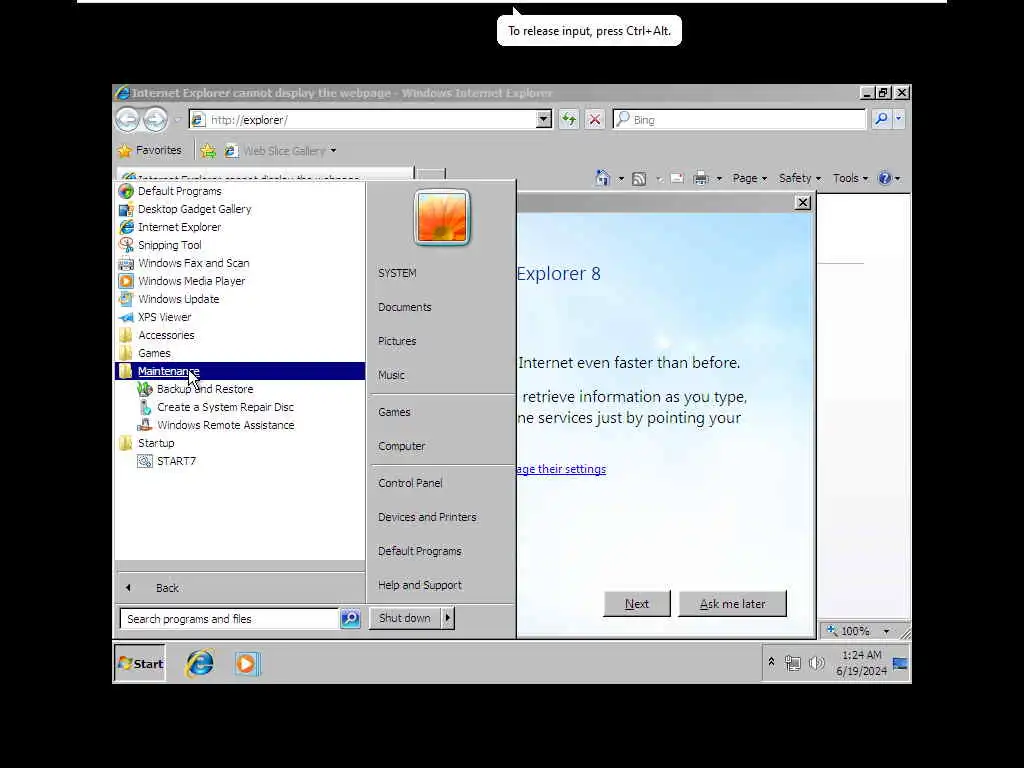Launch Windows Remote Assistance
The height and width of the screenshot is (768, 1024).
click(225, 425)
